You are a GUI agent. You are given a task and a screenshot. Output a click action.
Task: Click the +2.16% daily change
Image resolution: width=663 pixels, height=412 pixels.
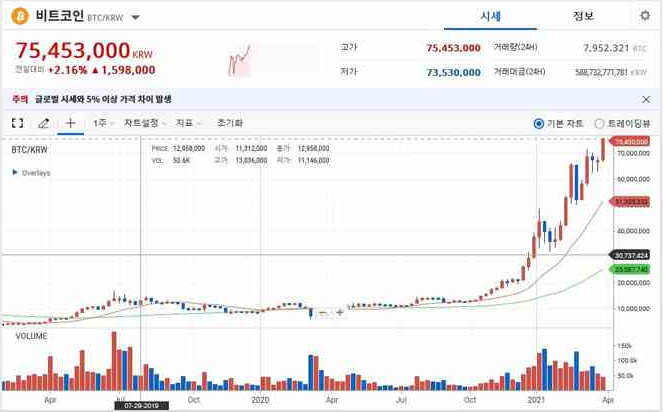(x=68, y=70)
